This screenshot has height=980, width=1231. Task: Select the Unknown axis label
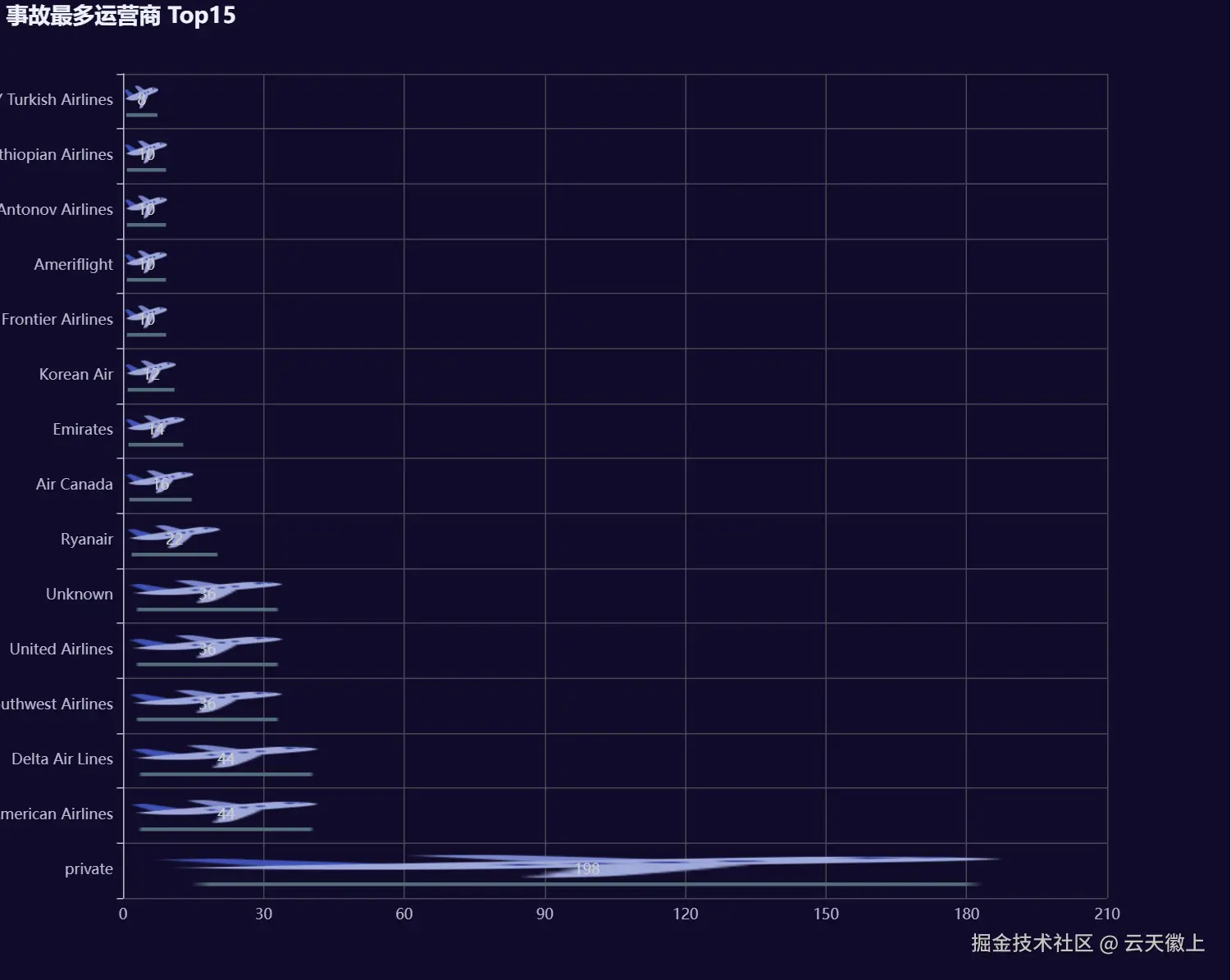click(80, 594)
